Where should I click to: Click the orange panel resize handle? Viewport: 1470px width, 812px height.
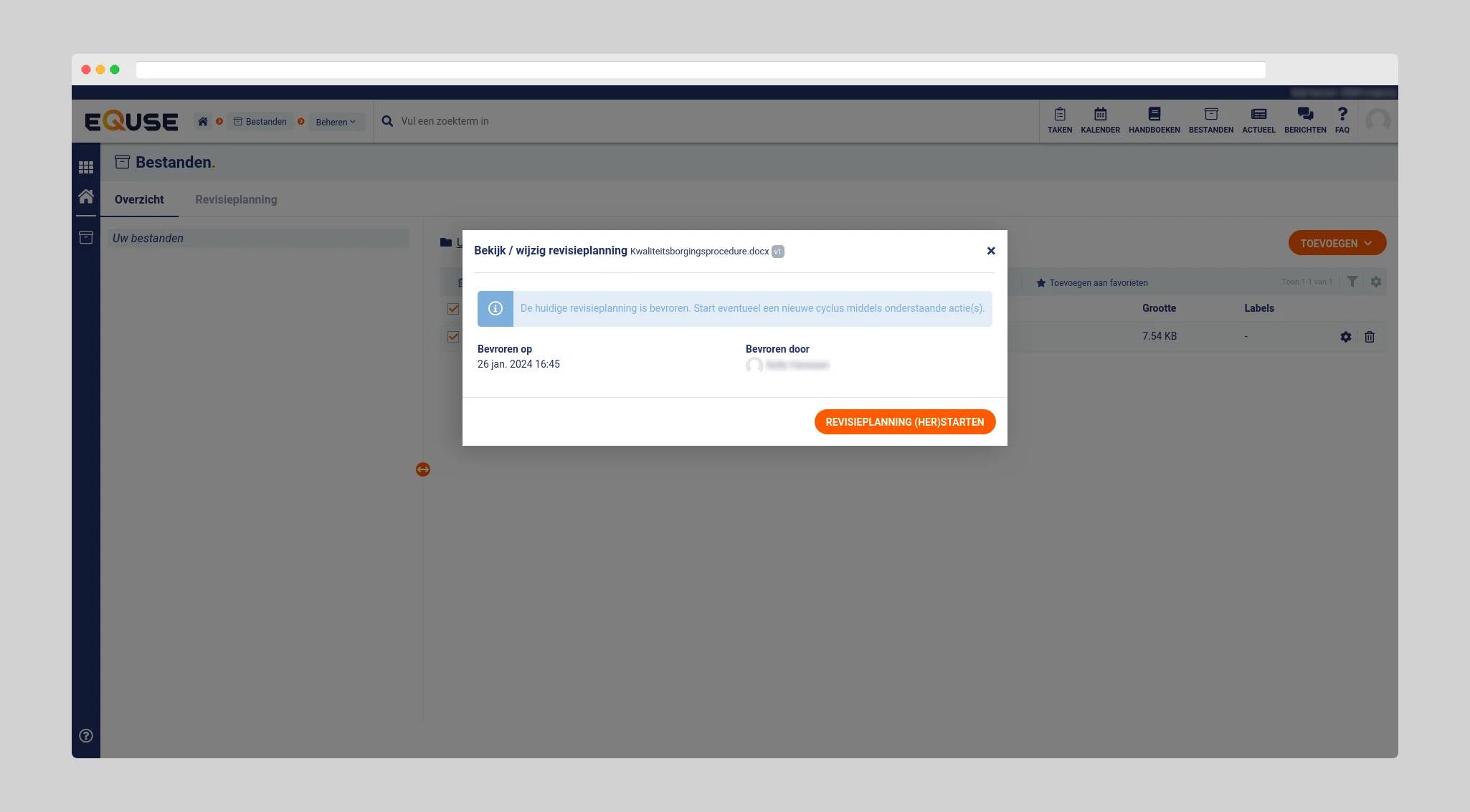pyautogui.click(x=423, y=469)
